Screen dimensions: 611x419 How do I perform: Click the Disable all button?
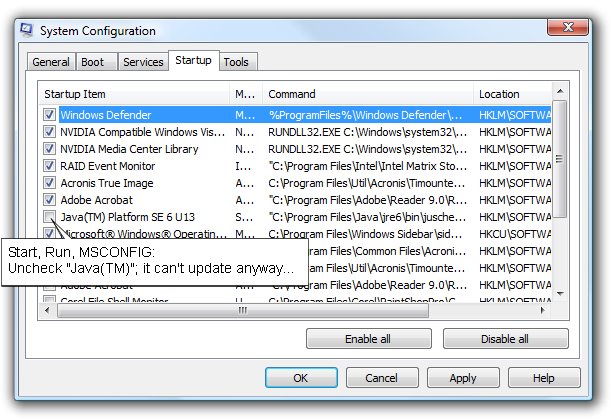click(505, 339)
